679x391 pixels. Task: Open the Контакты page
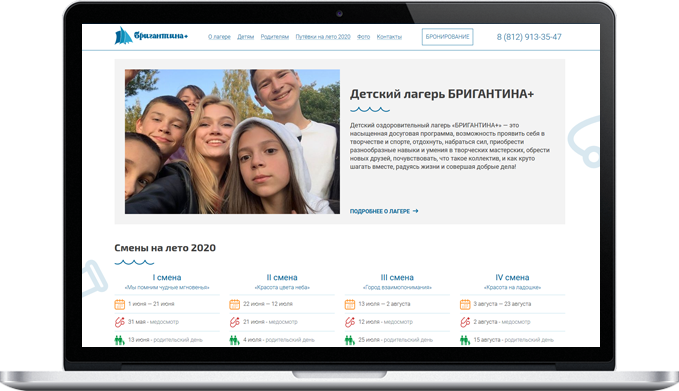click(389, 37)
